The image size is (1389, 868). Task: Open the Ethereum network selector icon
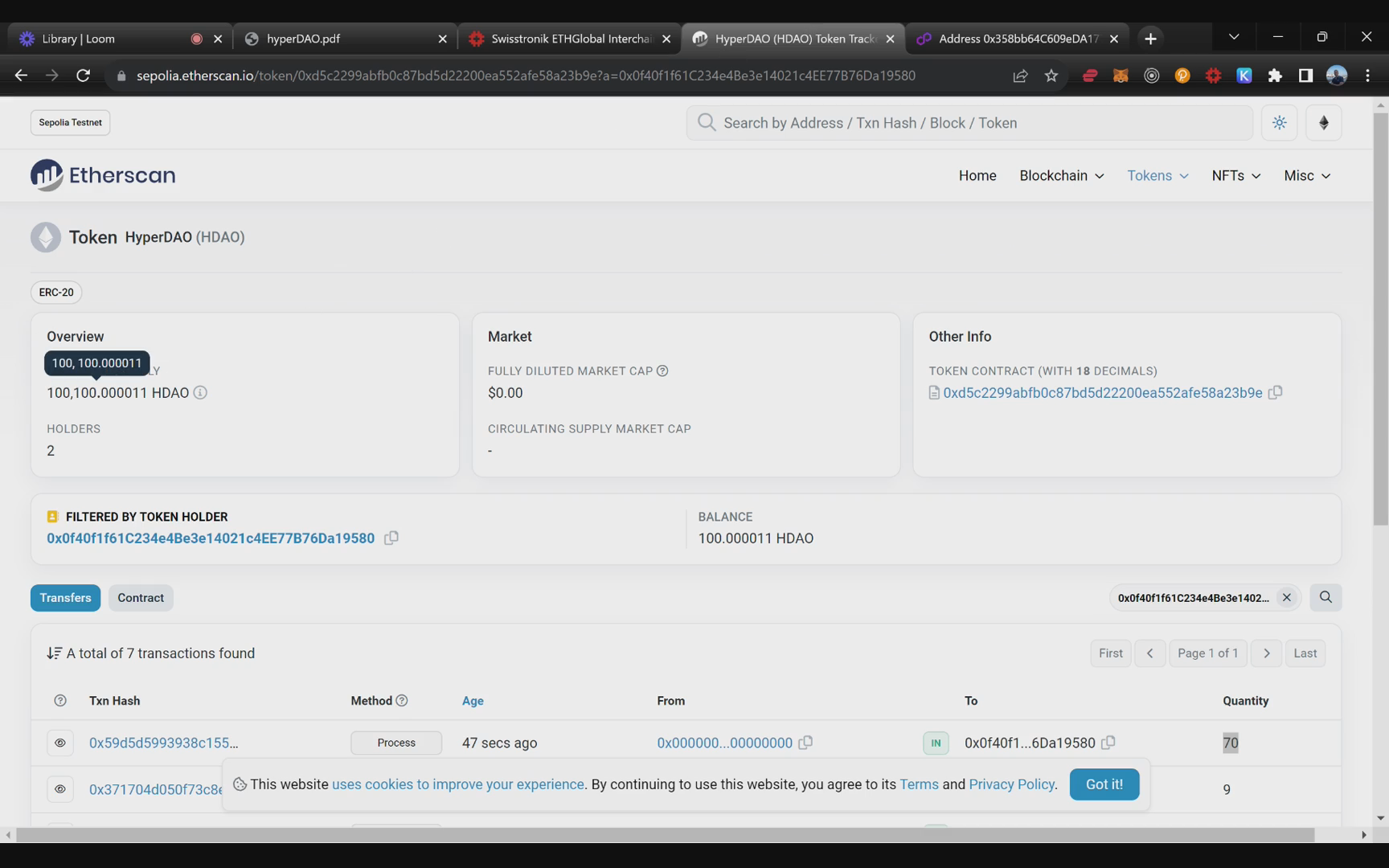point(1323,123)
